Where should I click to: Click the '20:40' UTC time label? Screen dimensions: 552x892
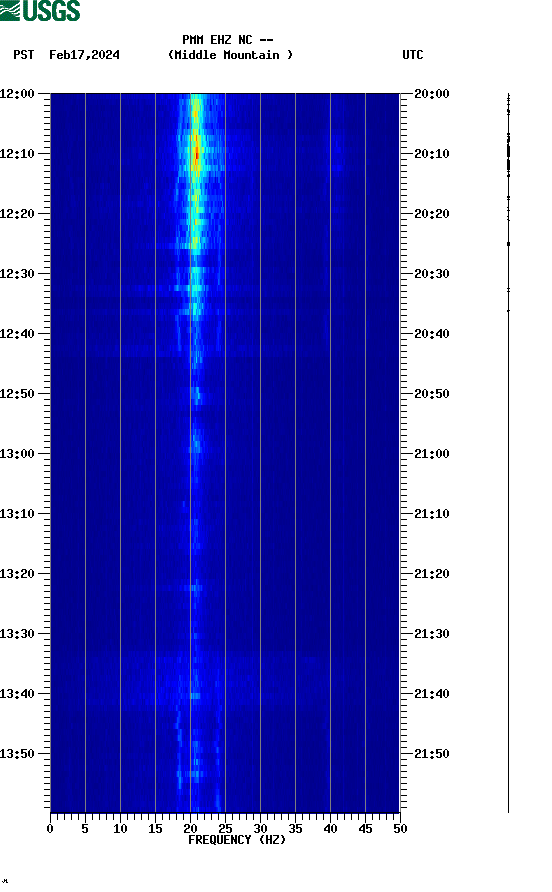point(431,334)
